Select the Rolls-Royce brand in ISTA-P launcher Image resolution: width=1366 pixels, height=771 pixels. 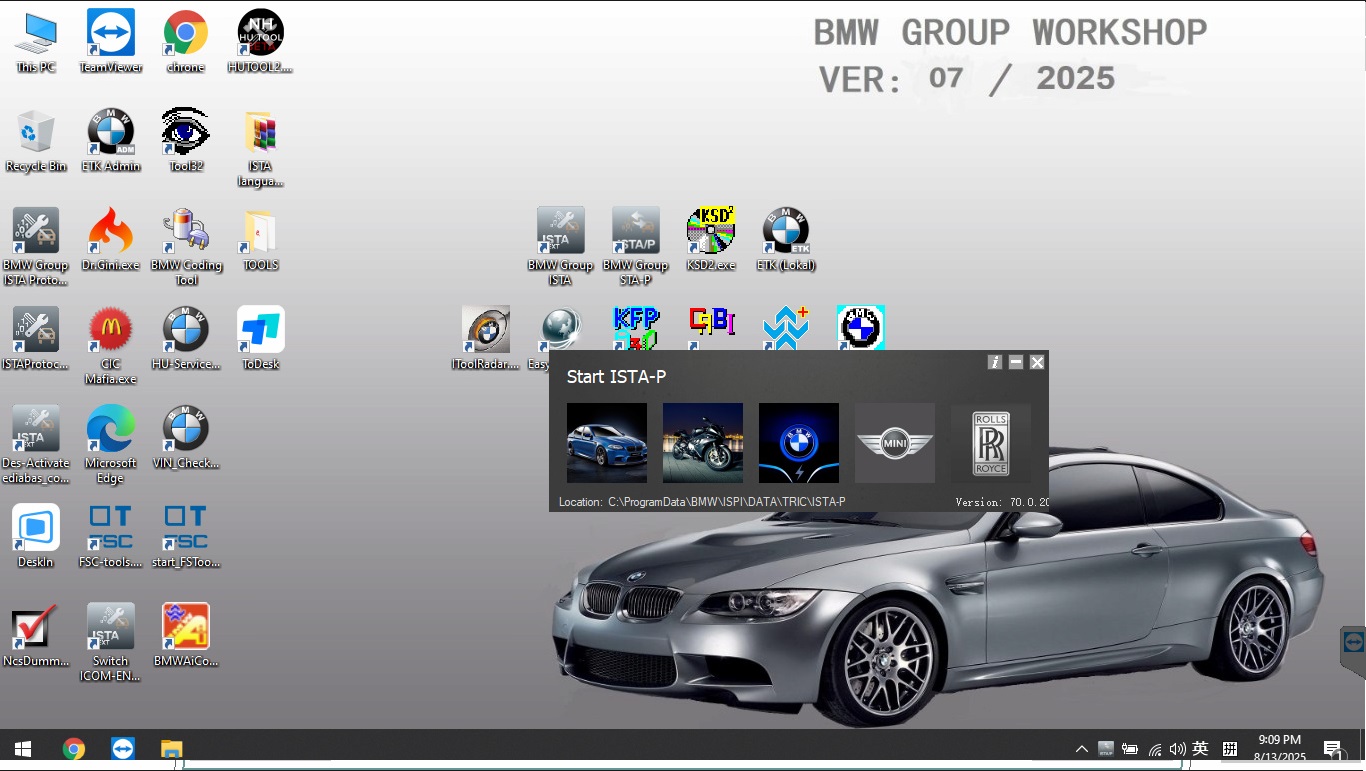click(990, 442)
